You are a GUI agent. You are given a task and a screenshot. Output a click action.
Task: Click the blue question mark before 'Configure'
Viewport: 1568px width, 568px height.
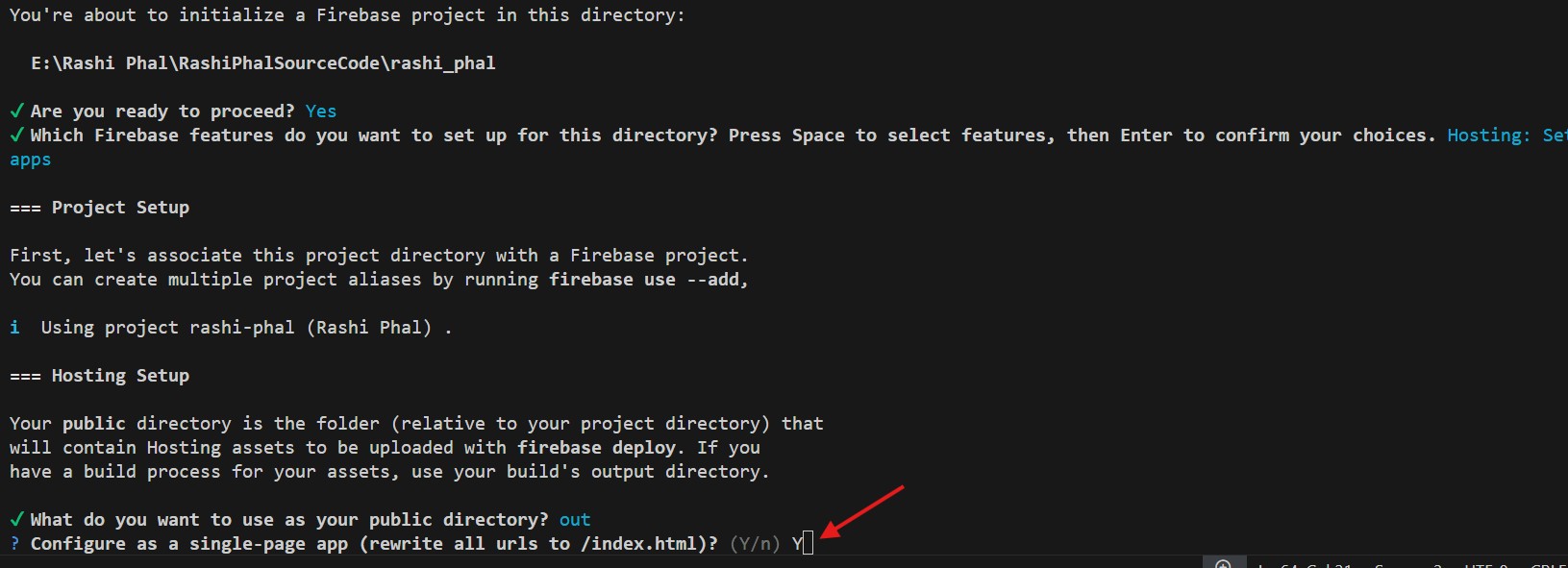pos(14,543)
